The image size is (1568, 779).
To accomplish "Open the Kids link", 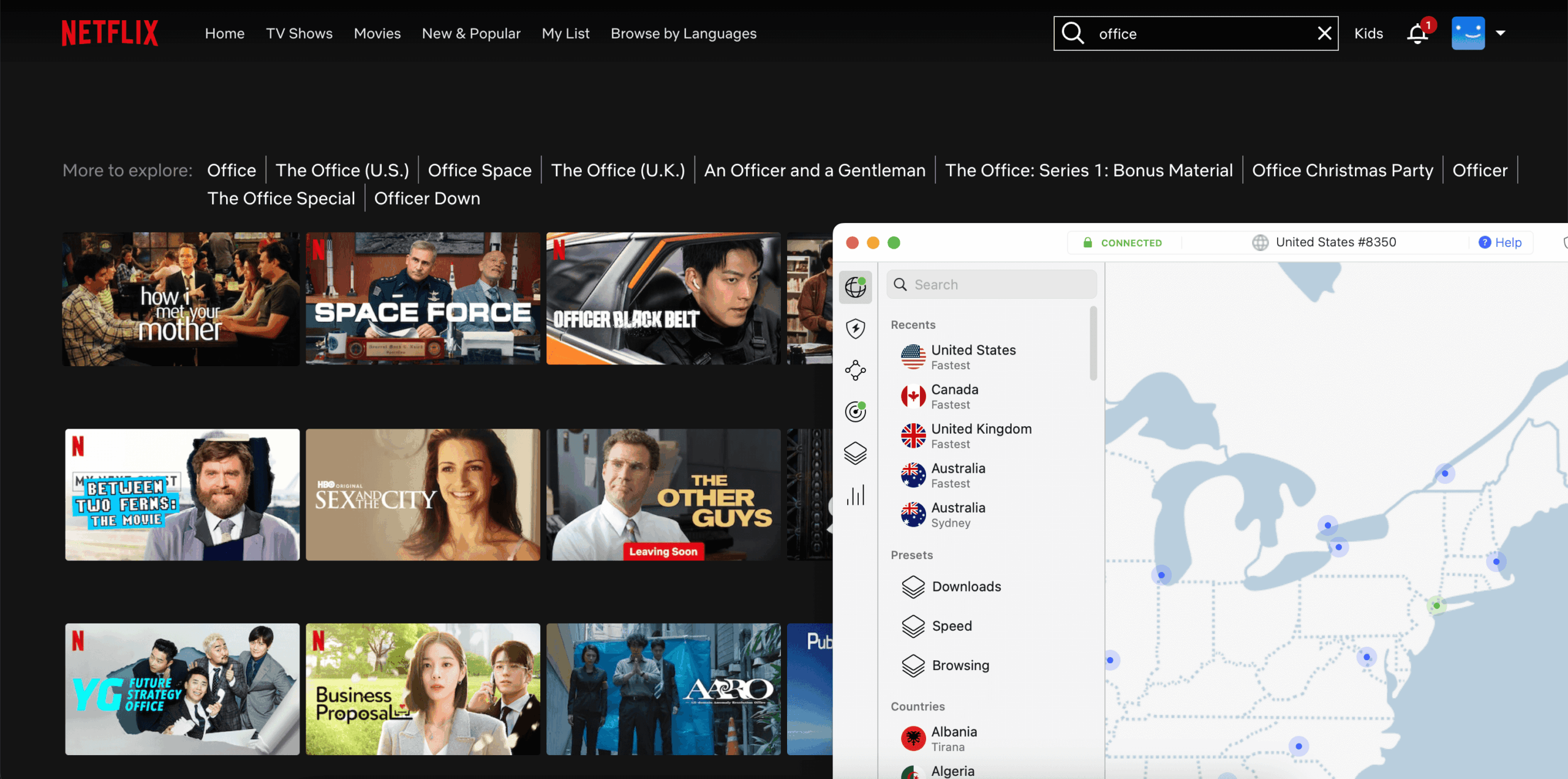I will tap(1368, 34).
